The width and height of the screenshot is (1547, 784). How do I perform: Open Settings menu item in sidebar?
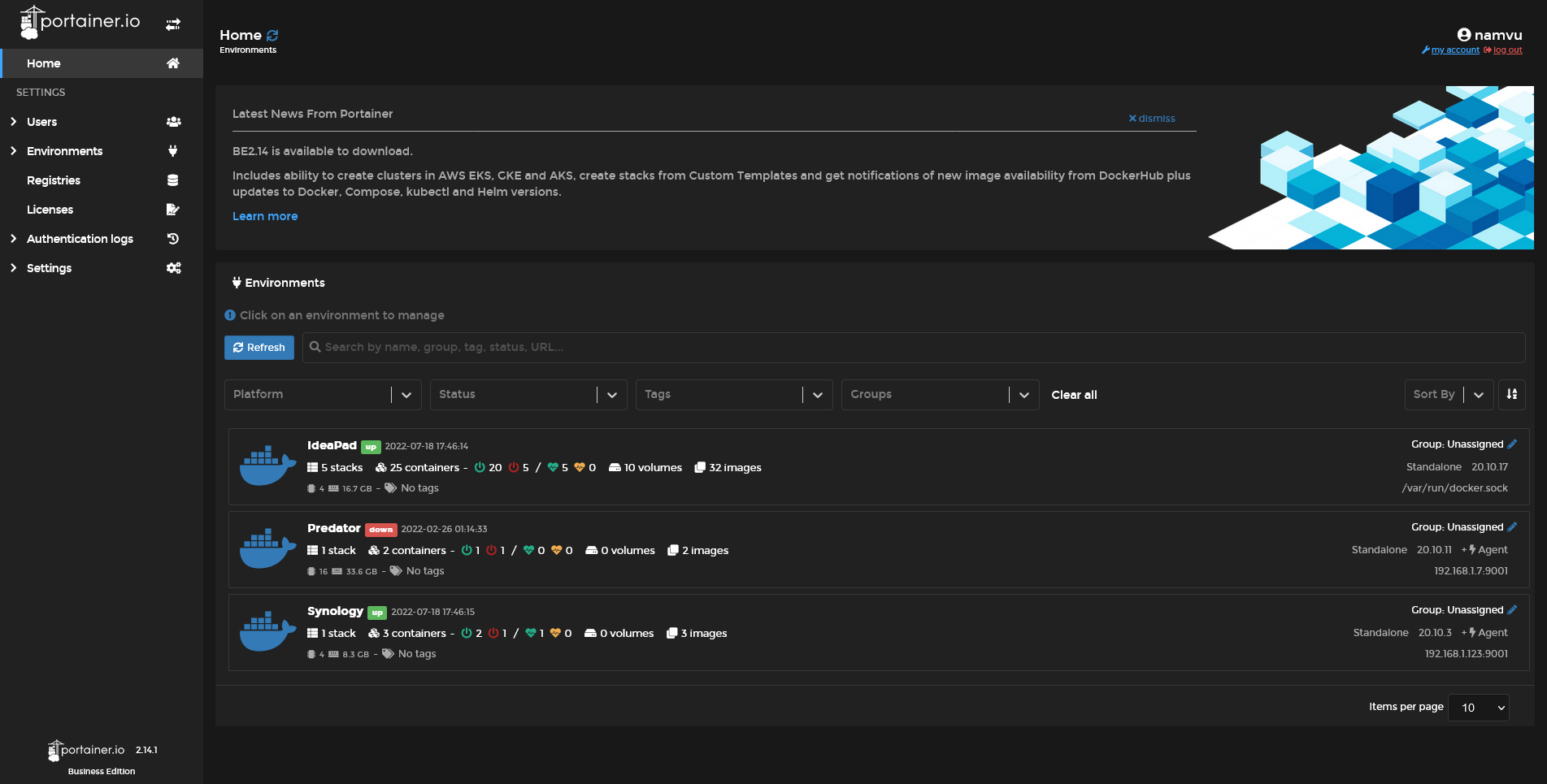pyautogui.click(x=102, y=268)
